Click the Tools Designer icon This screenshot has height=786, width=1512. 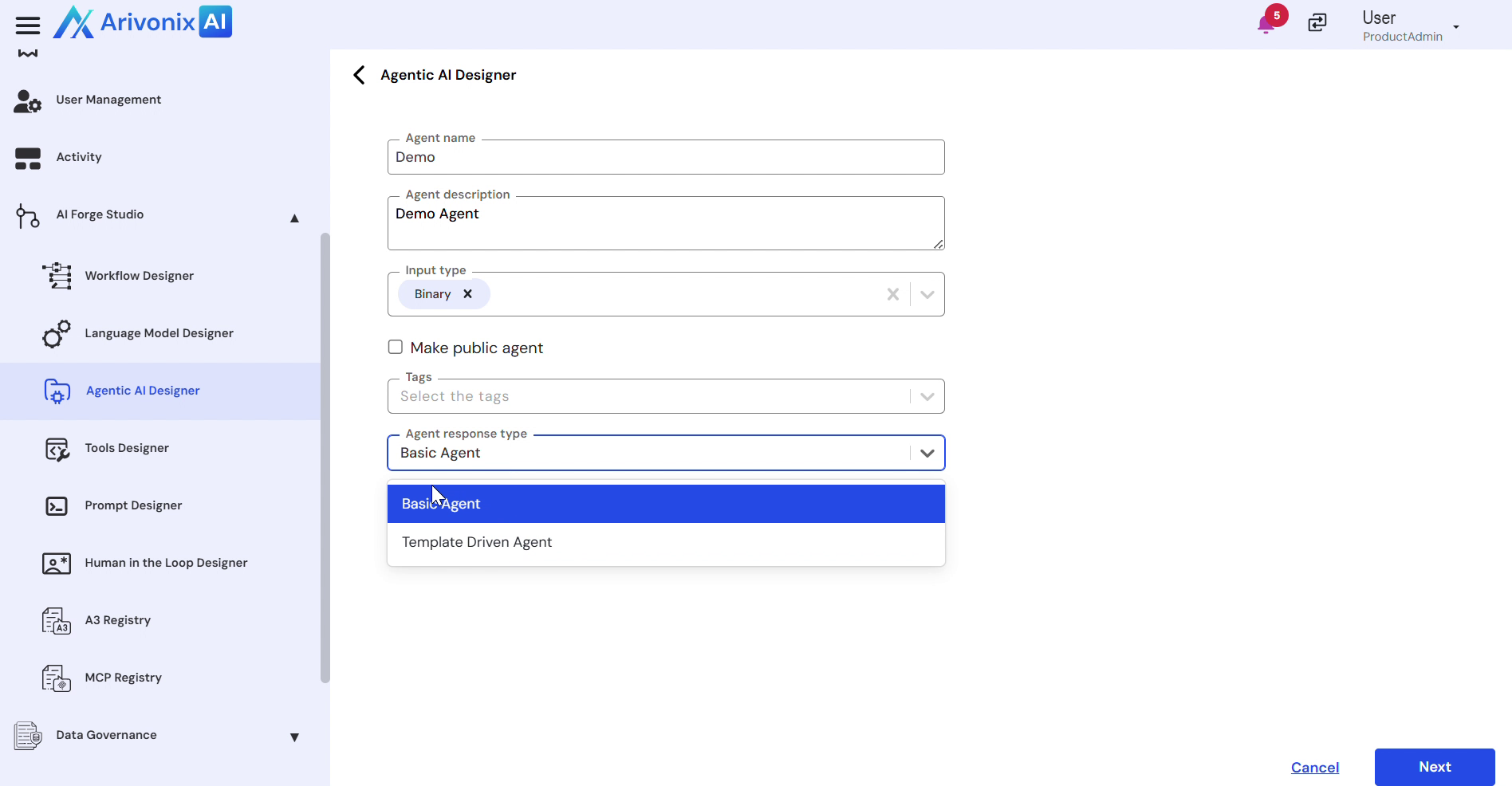click(x=57, y=449)
